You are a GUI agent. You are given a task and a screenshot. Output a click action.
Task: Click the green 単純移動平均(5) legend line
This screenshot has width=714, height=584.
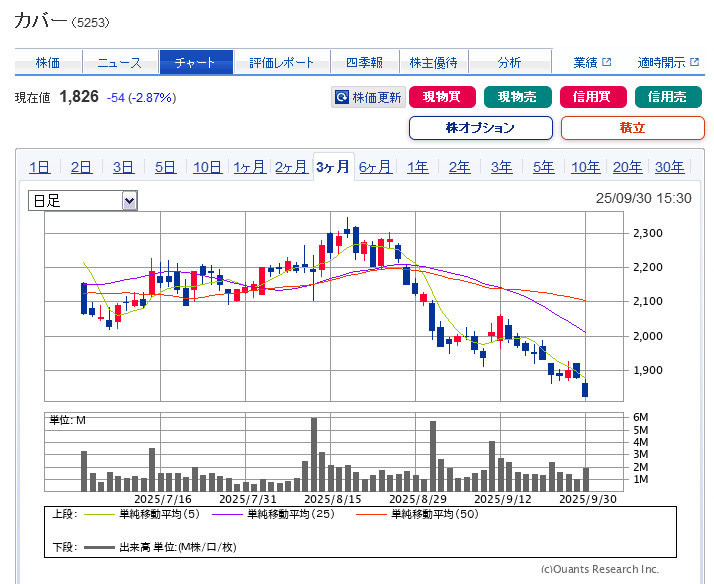99,514
